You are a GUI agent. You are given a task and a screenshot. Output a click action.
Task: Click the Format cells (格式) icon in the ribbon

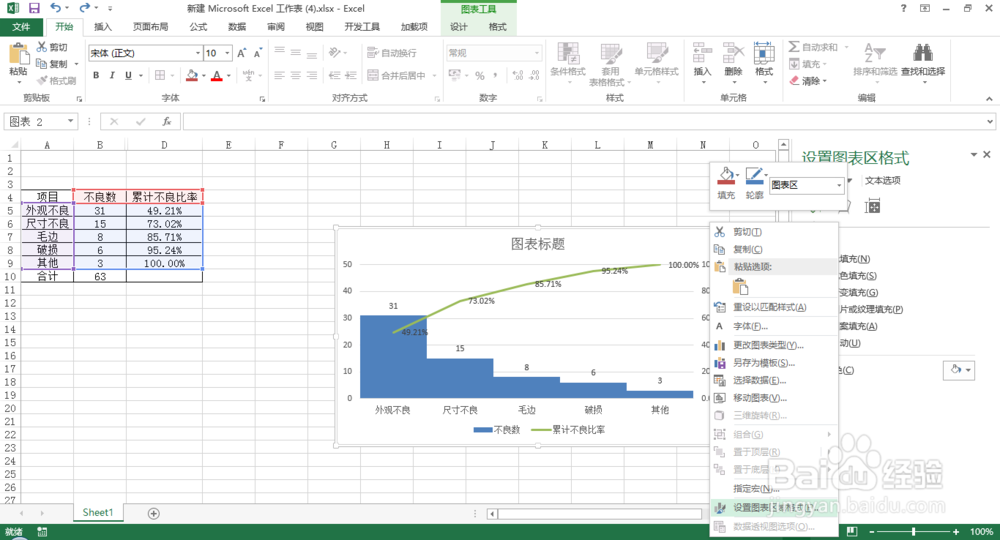764,54
